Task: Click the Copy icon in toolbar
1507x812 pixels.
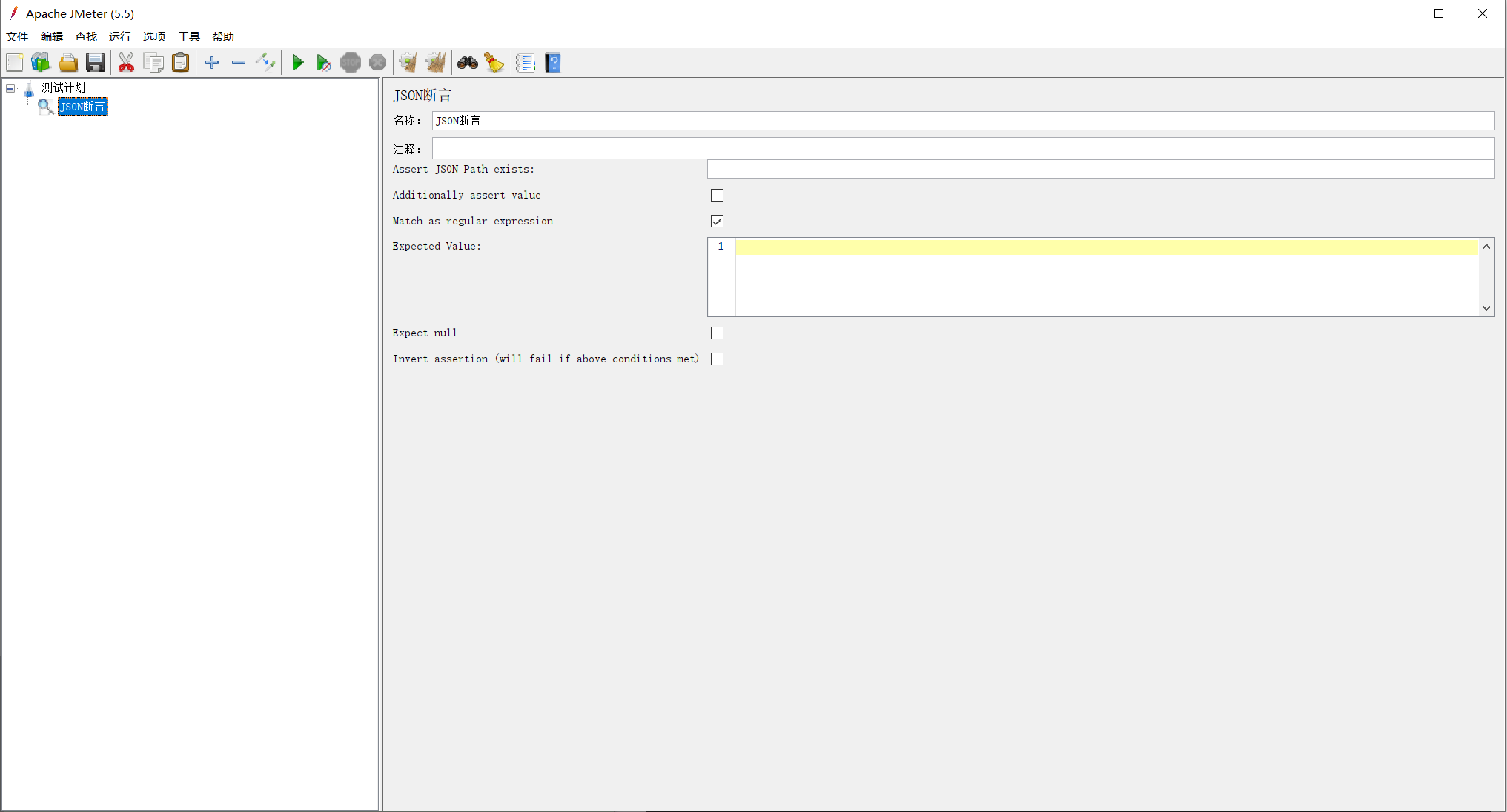Action: (154, 63)
